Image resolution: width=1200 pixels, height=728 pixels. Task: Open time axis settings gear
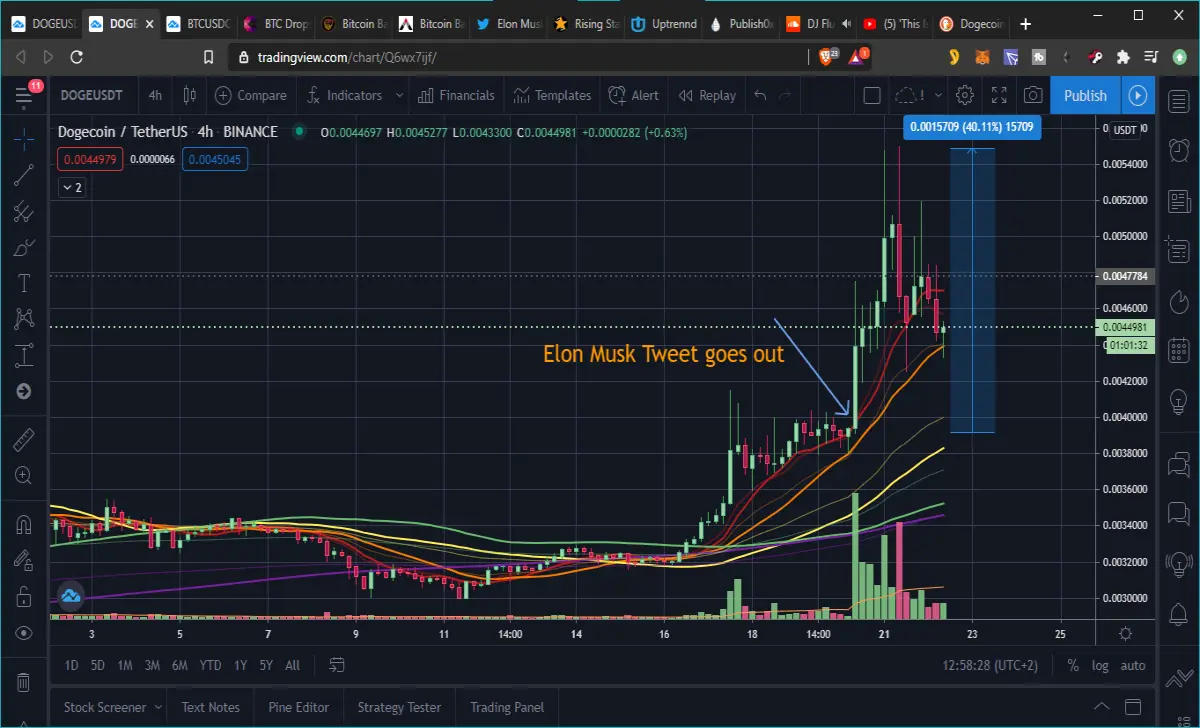click(x=1126, y=633)
